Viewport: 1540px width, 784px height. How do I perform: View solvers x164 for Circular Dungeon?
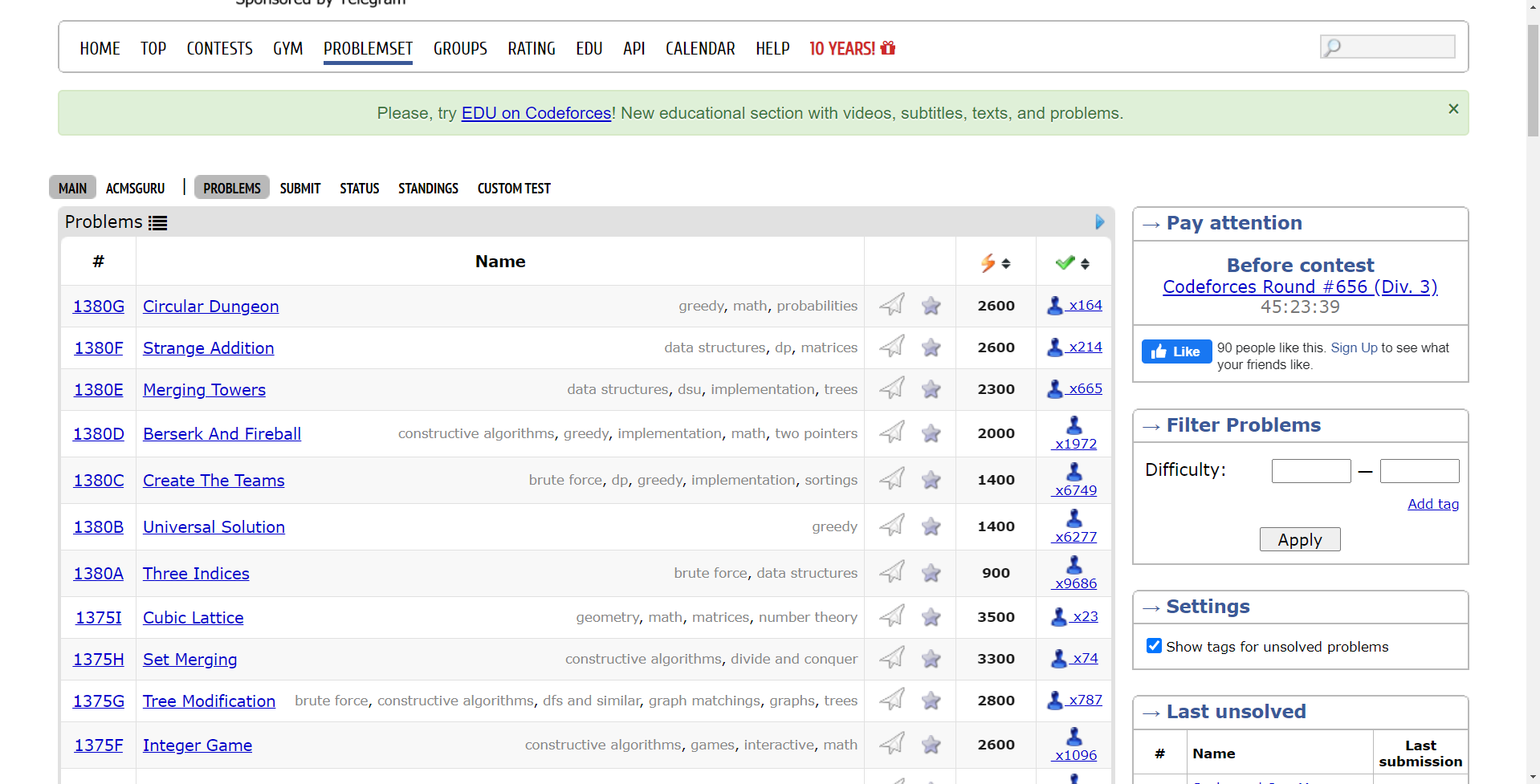coord(1074,305)
